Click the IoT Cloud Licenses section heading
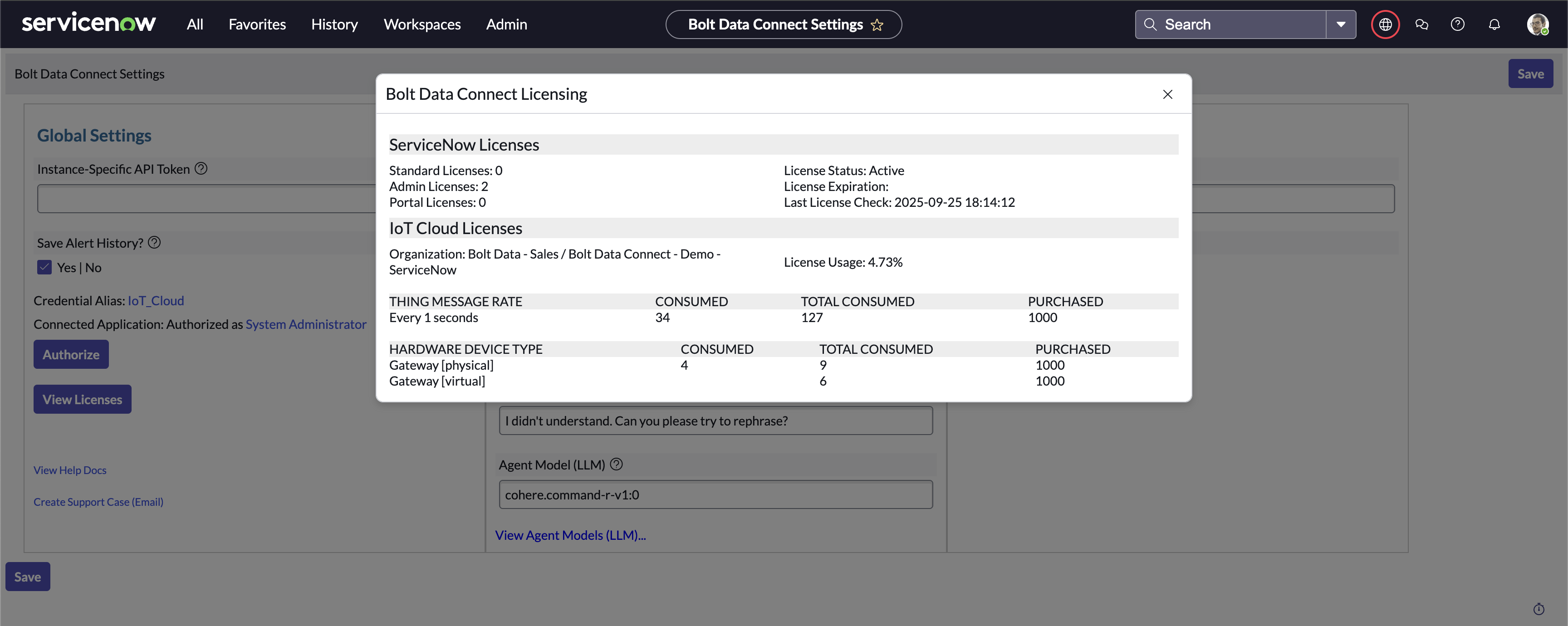The width and height of the screenshot is (1568, 626). tap(456, 228)
